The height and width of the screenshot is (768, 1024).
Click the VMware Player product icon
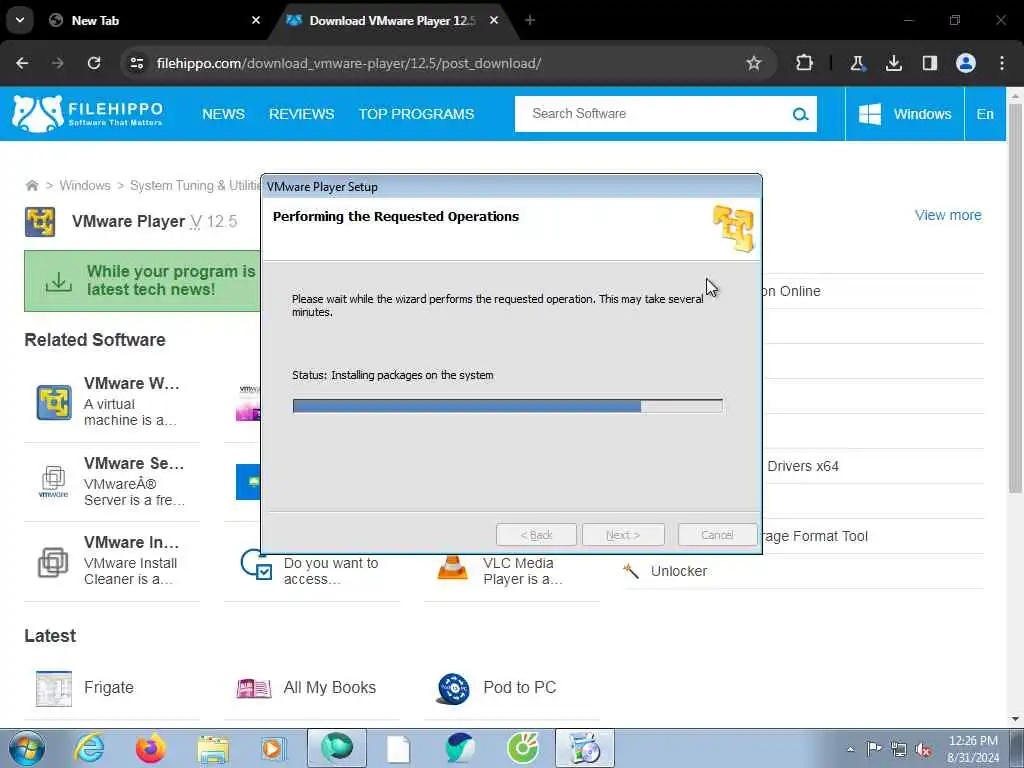(x=40, y=221)
